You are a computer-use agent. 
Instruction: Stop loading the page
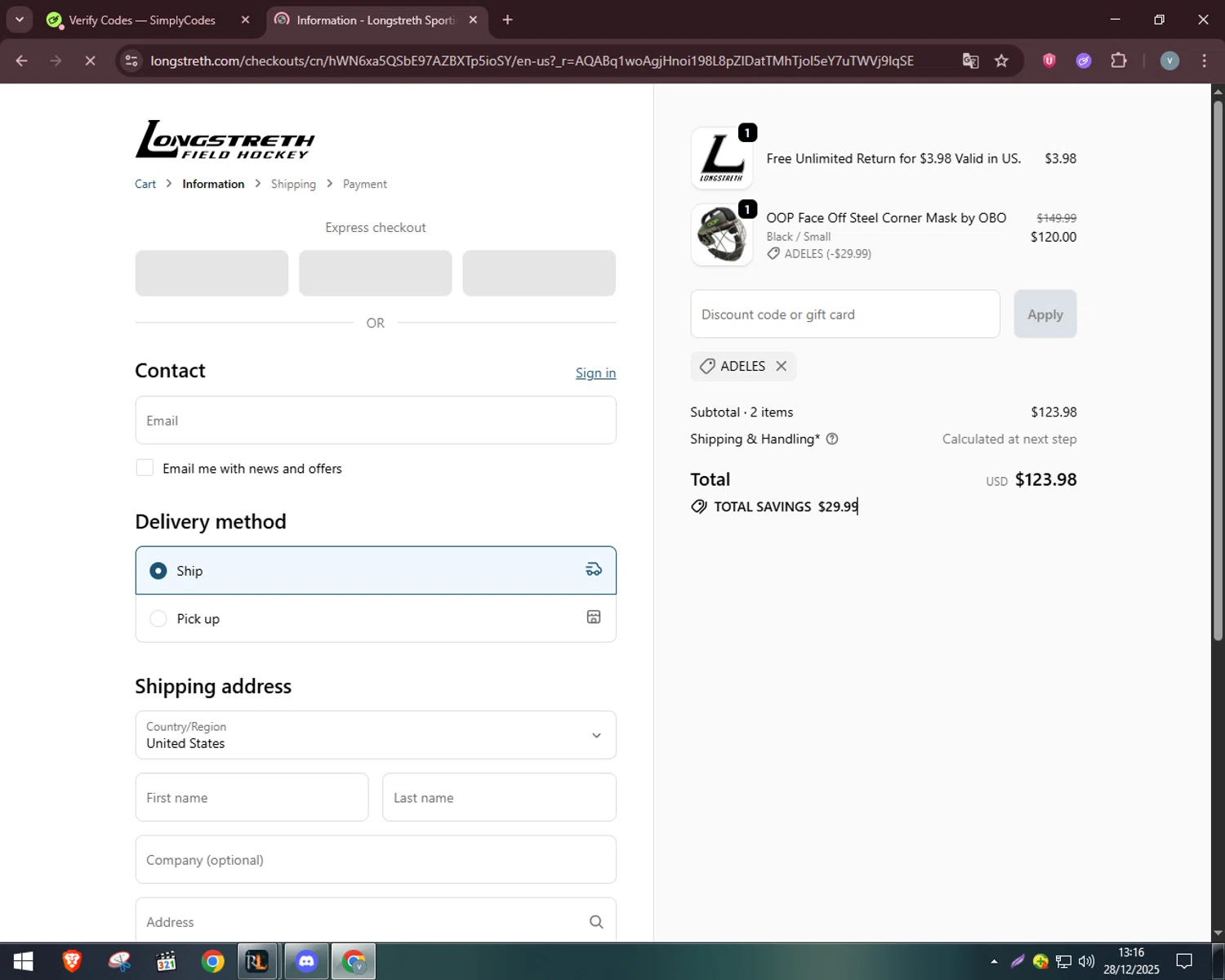tap(90, 60)
